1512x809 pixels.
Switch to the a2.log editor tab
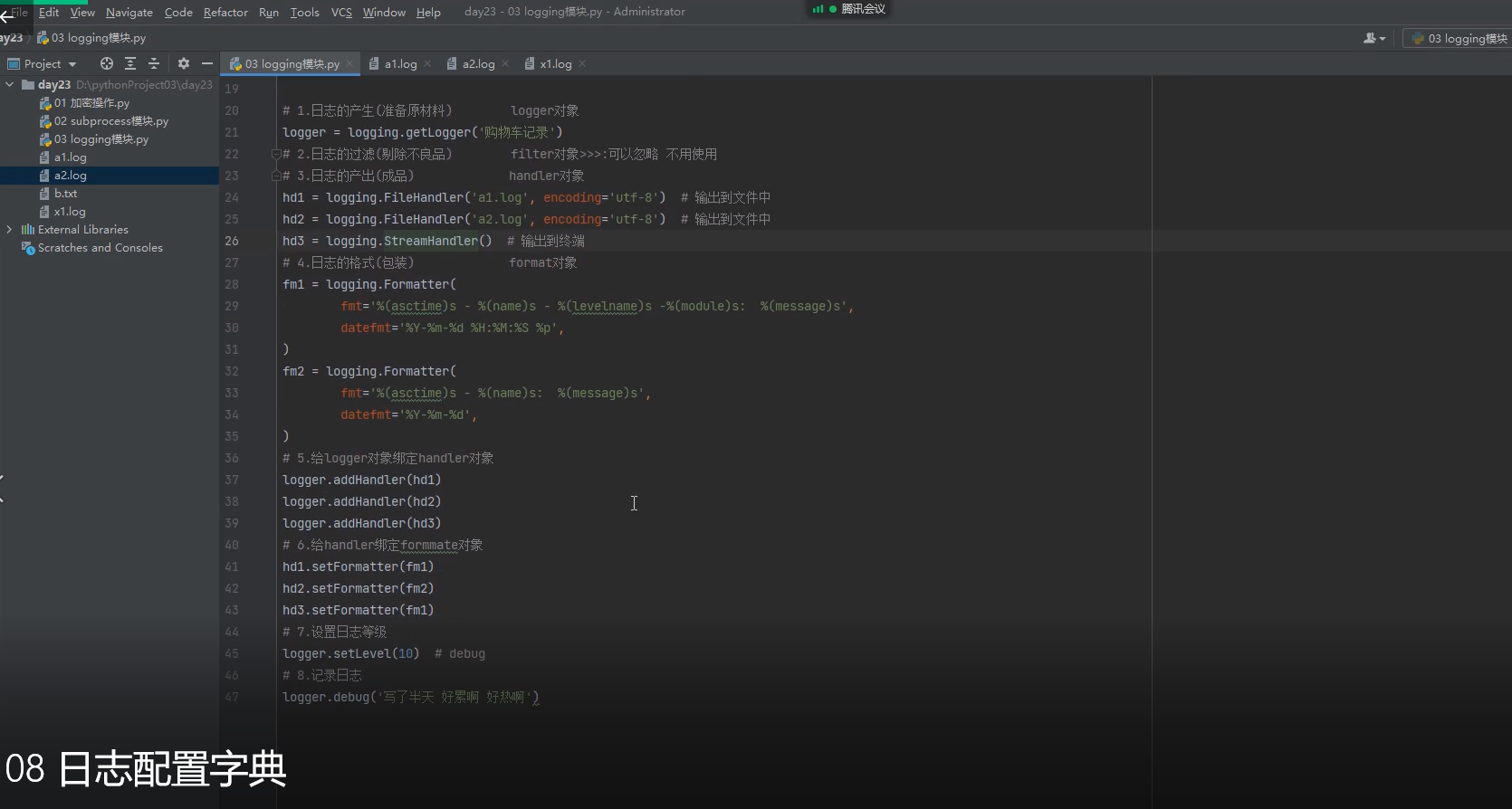478,63
